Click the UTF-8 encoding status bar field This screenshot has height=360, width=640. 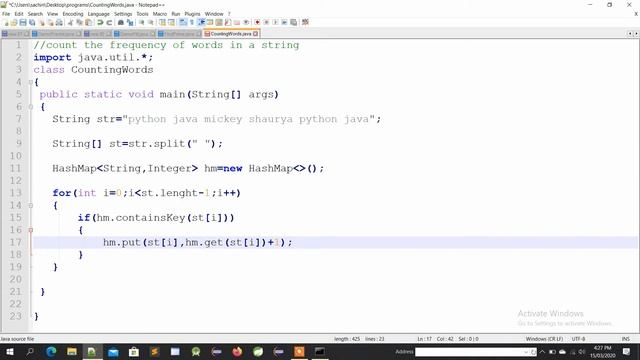[578, 339]
